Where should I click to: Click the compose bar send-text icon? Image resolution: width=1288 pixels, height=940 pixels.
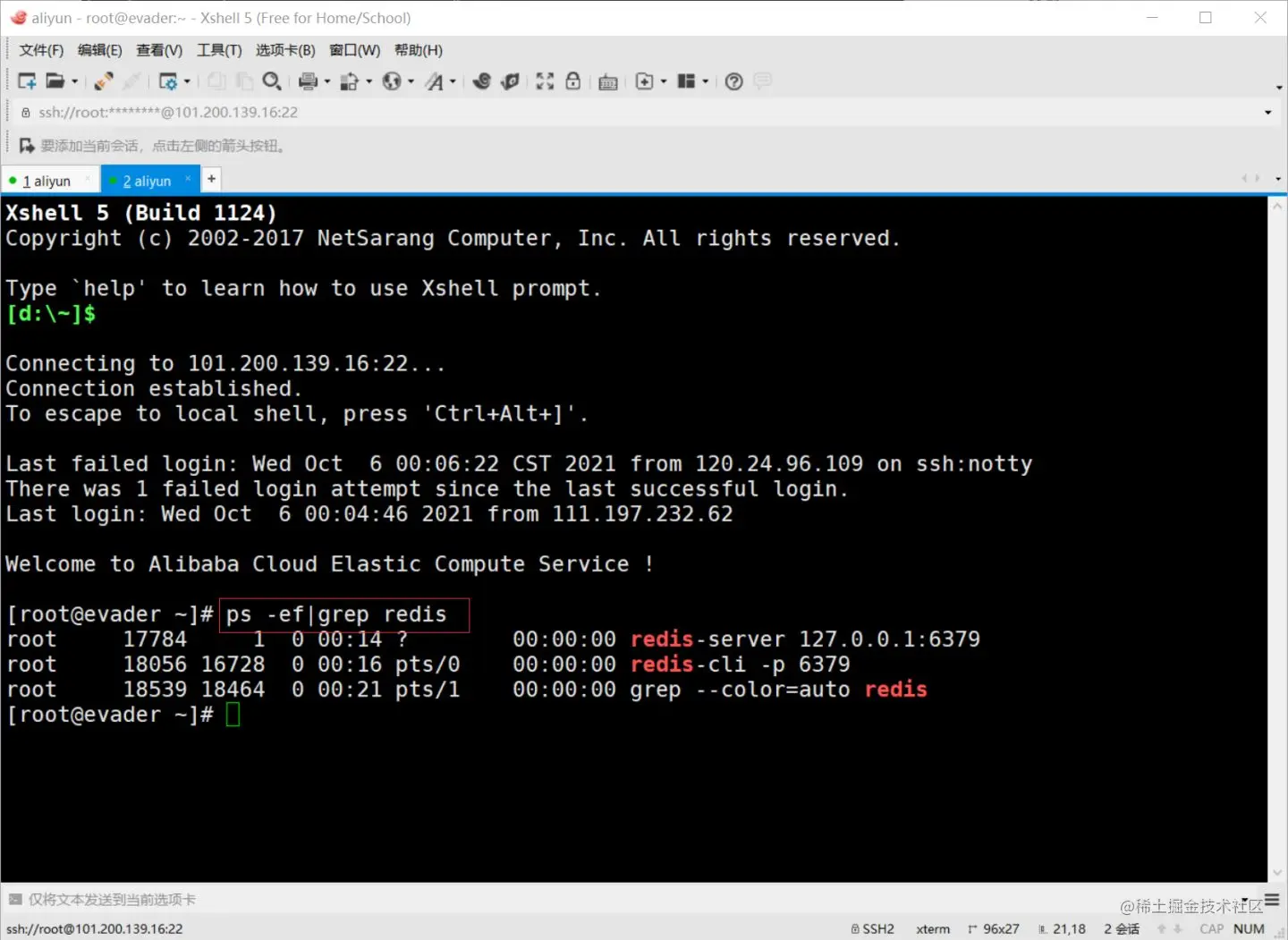(x=15, y=900)
